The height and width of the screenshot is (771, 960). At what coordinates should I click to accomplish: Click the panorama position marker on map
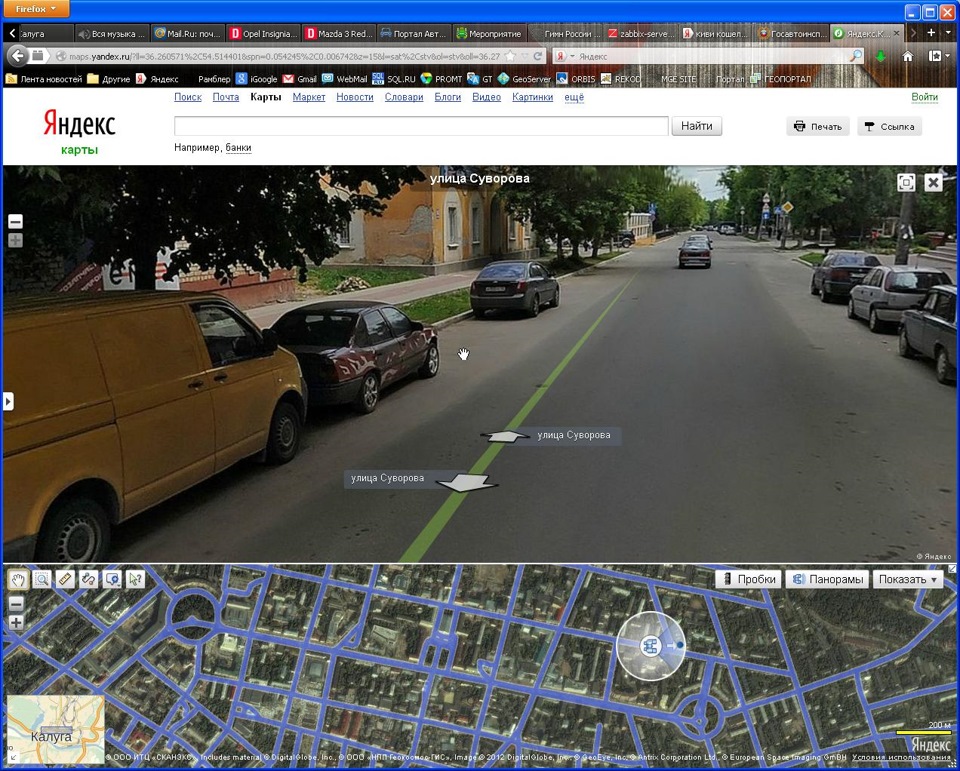click(x=650, y=645)
